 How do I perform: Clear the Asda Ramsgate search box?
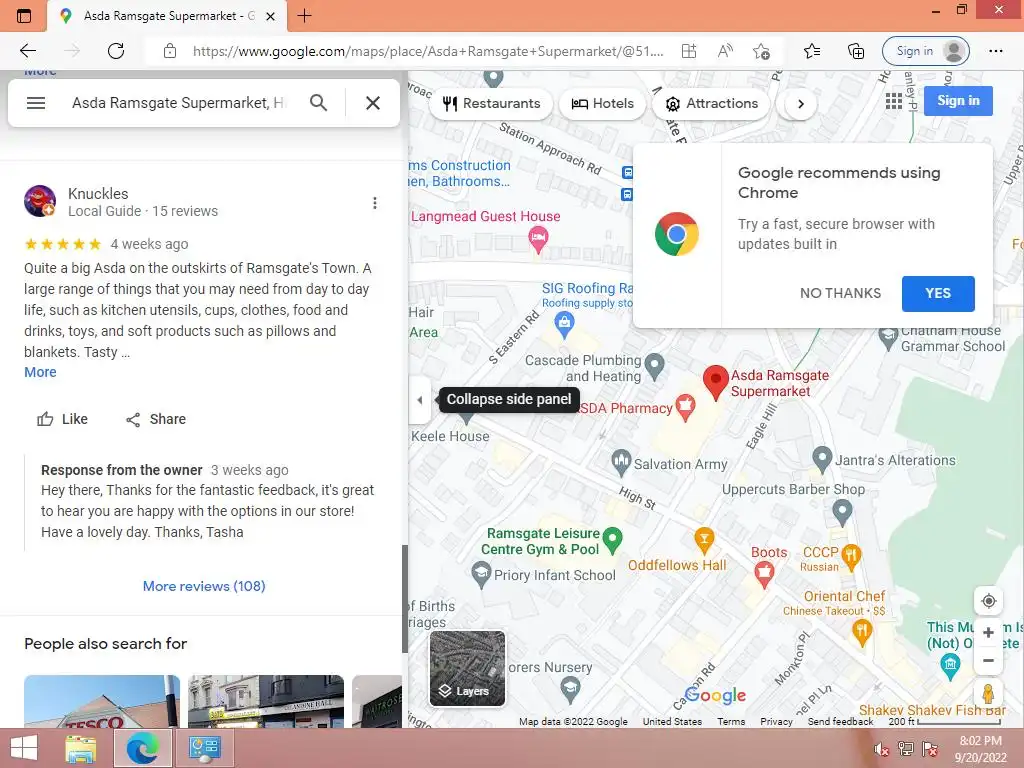373,103
